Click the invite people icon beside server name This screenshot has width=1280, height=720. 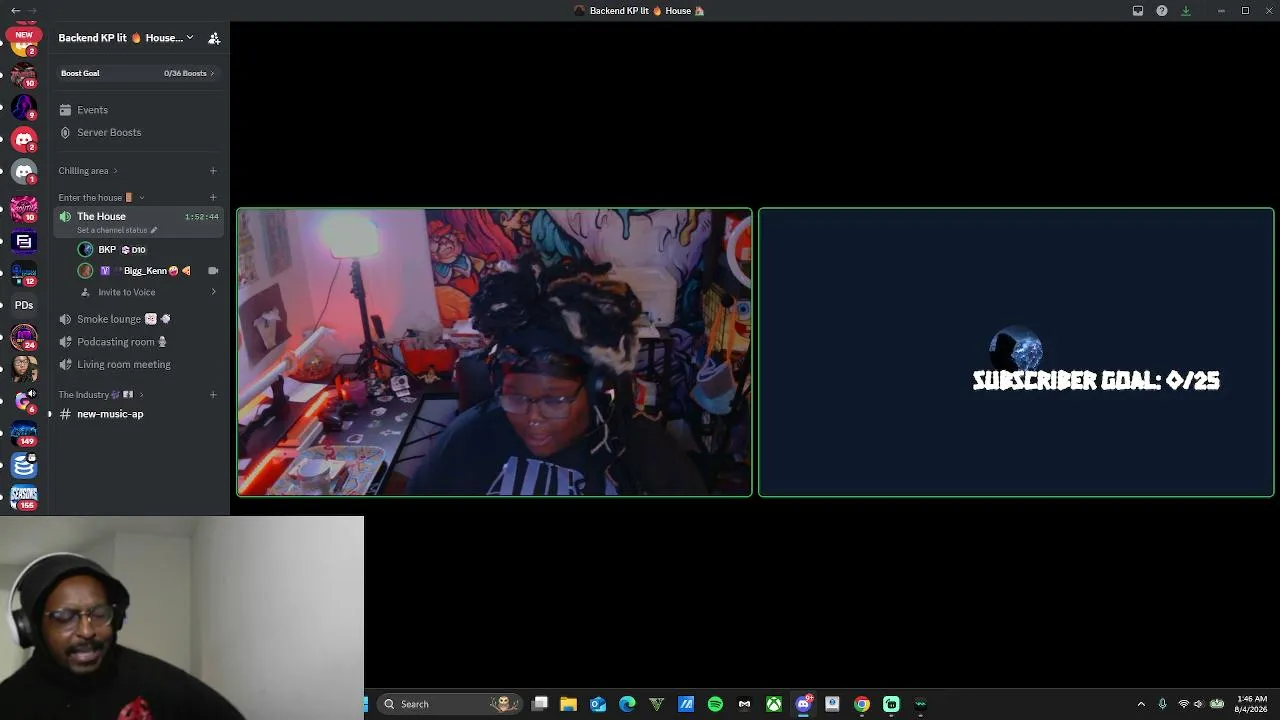click(x=214, y=38)
